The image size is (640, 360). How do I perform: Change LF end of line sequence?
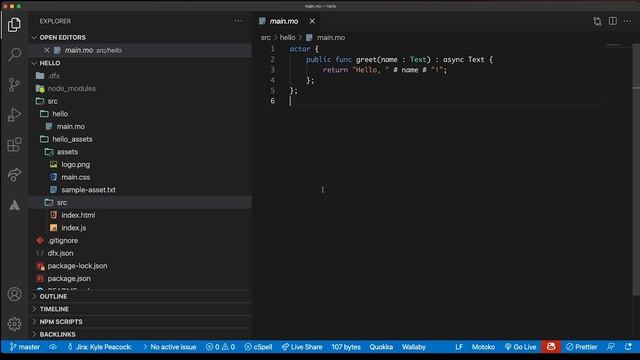[459, 347]
